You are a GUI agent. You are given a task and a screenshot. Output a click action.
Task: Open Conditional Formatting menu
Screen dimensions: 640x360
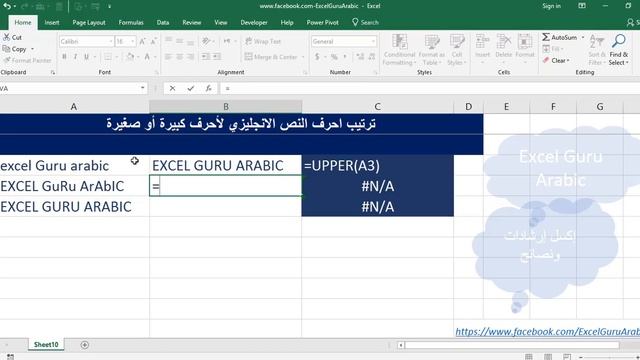pyautogui.click(x=399, y=50)
